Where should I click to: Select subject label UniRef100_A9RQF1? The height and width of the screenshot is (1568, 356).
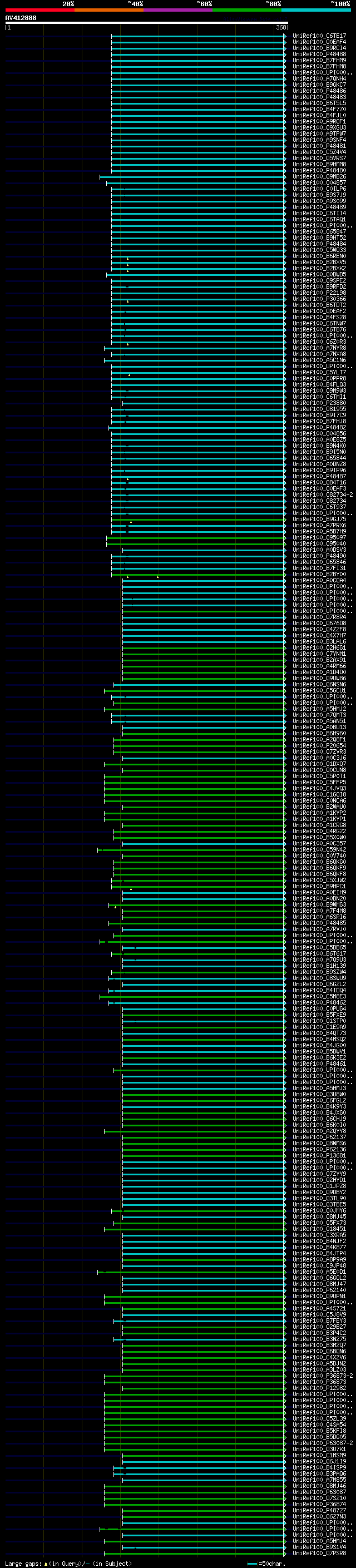click(x=319, y=122)
